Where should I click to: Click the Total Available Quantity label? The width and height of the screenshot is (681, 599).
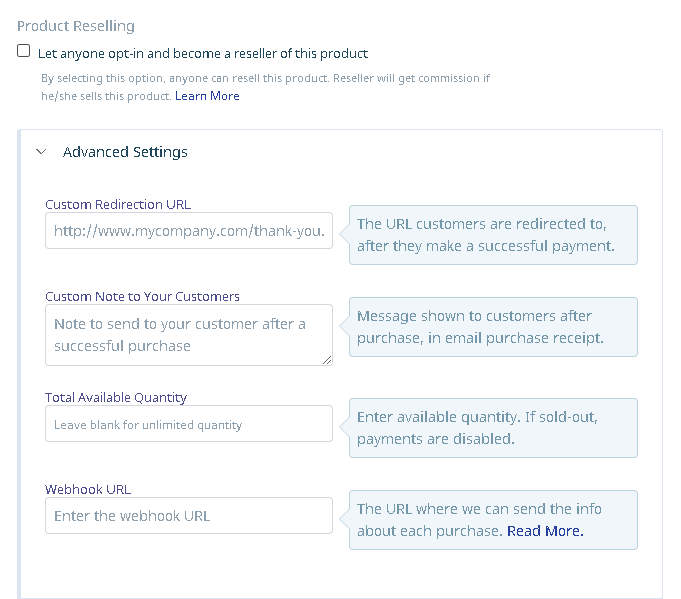(x=116, y=397)
